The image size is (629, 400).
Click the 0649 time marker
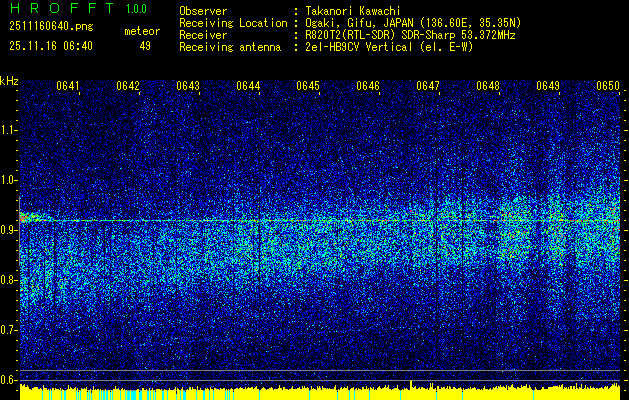tap(548, 86)
